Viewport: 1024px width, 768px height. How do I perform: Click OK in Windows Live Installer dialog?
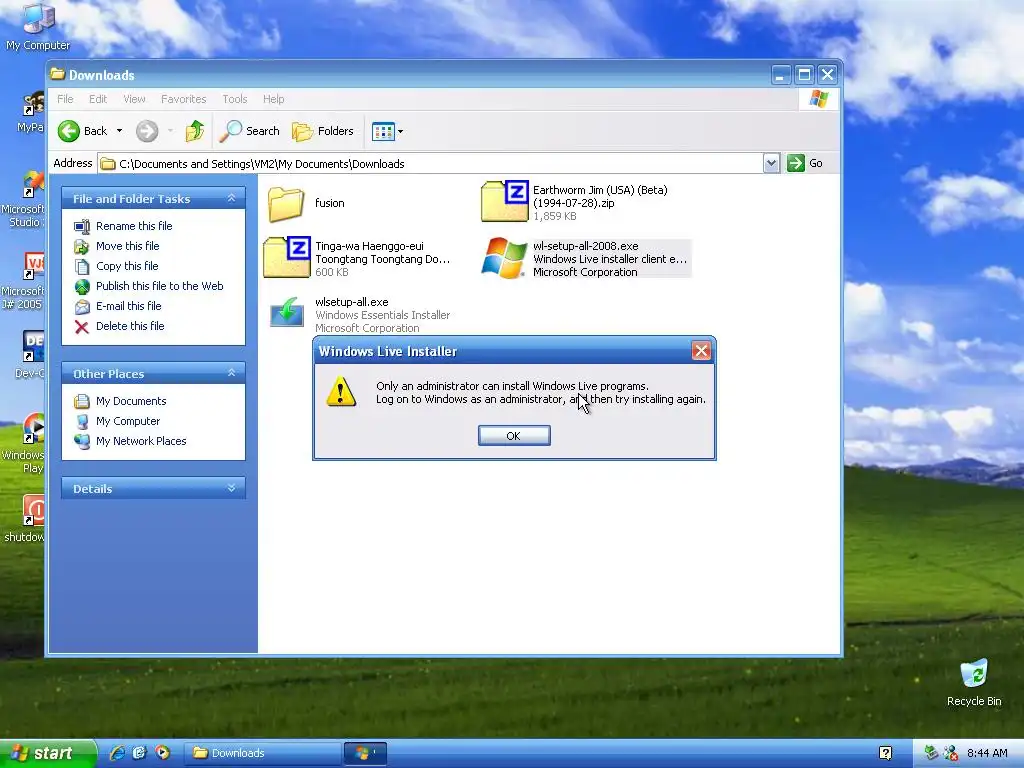(514, 436)
